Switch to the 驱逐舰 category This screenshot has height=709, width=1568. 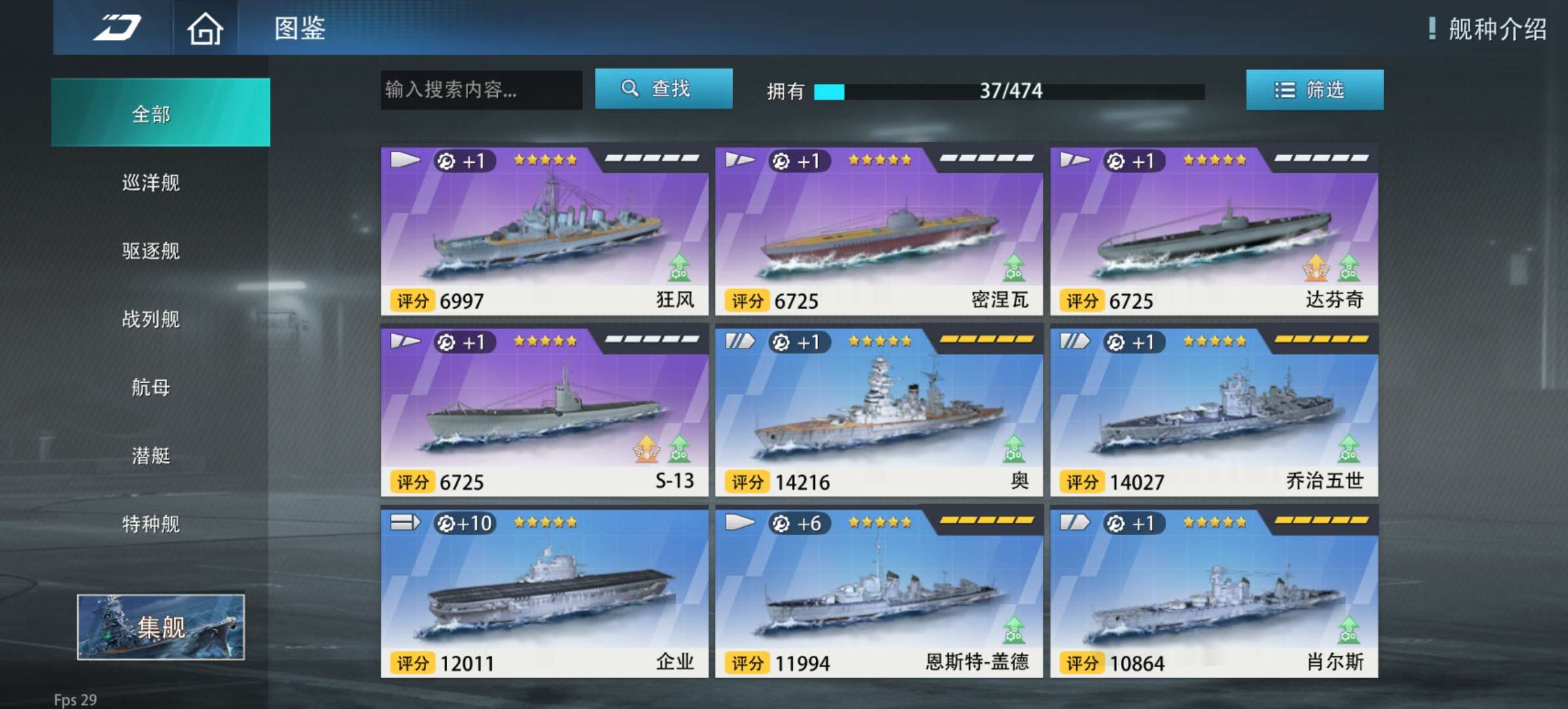pyautogui.click(x=151, y=251)
